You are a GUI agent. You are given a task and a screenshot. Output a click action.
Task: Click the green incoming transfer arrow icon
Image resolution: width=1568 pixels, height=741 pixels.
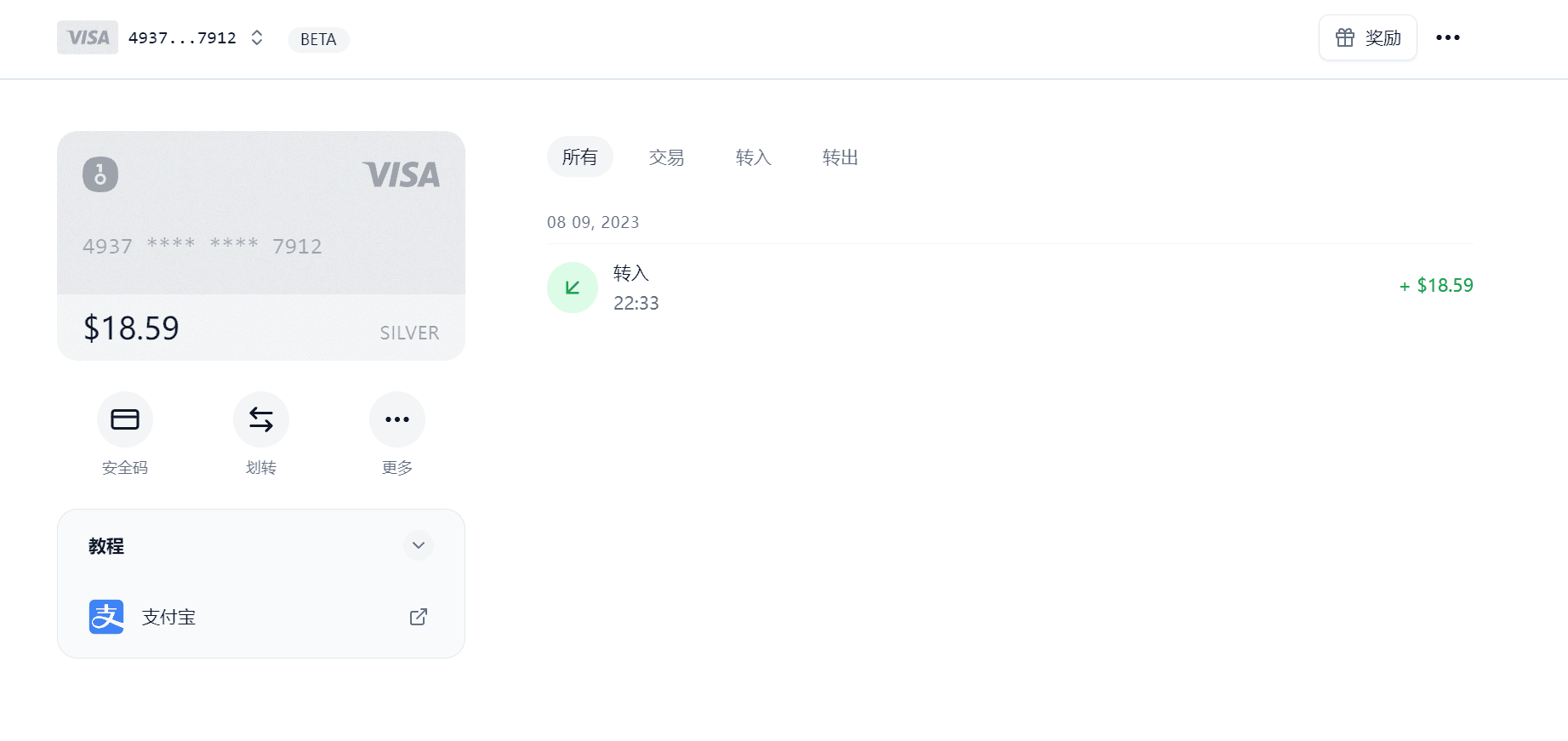572,288
